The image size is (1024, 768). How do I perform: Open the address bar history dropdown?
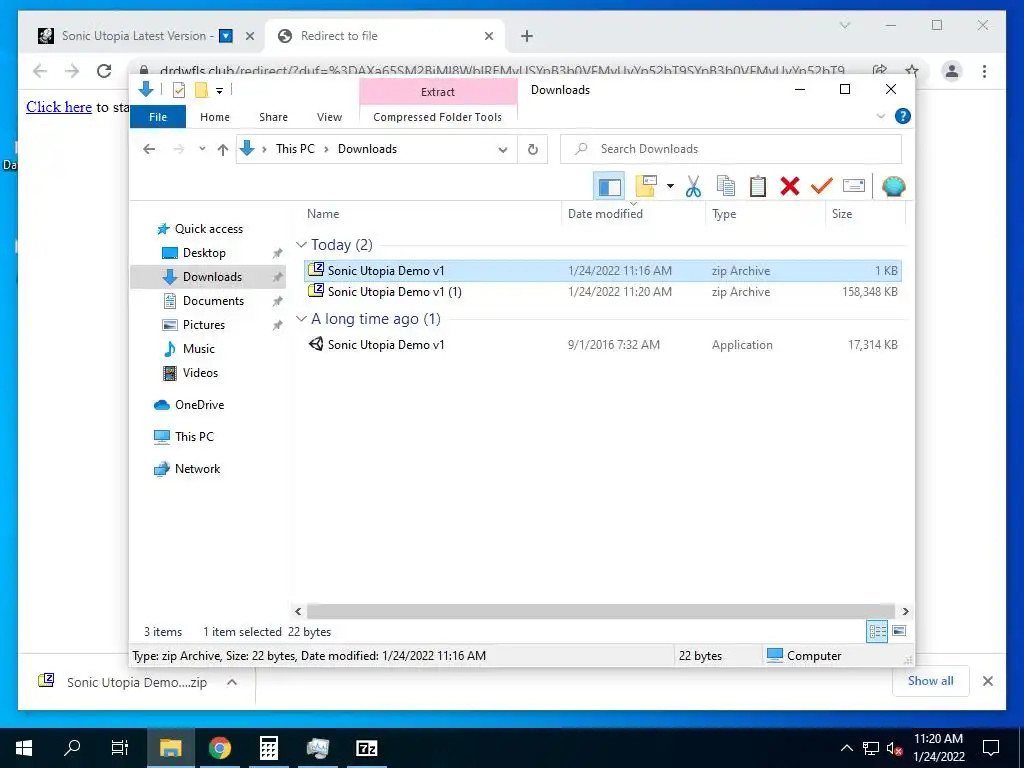point(503,150)
